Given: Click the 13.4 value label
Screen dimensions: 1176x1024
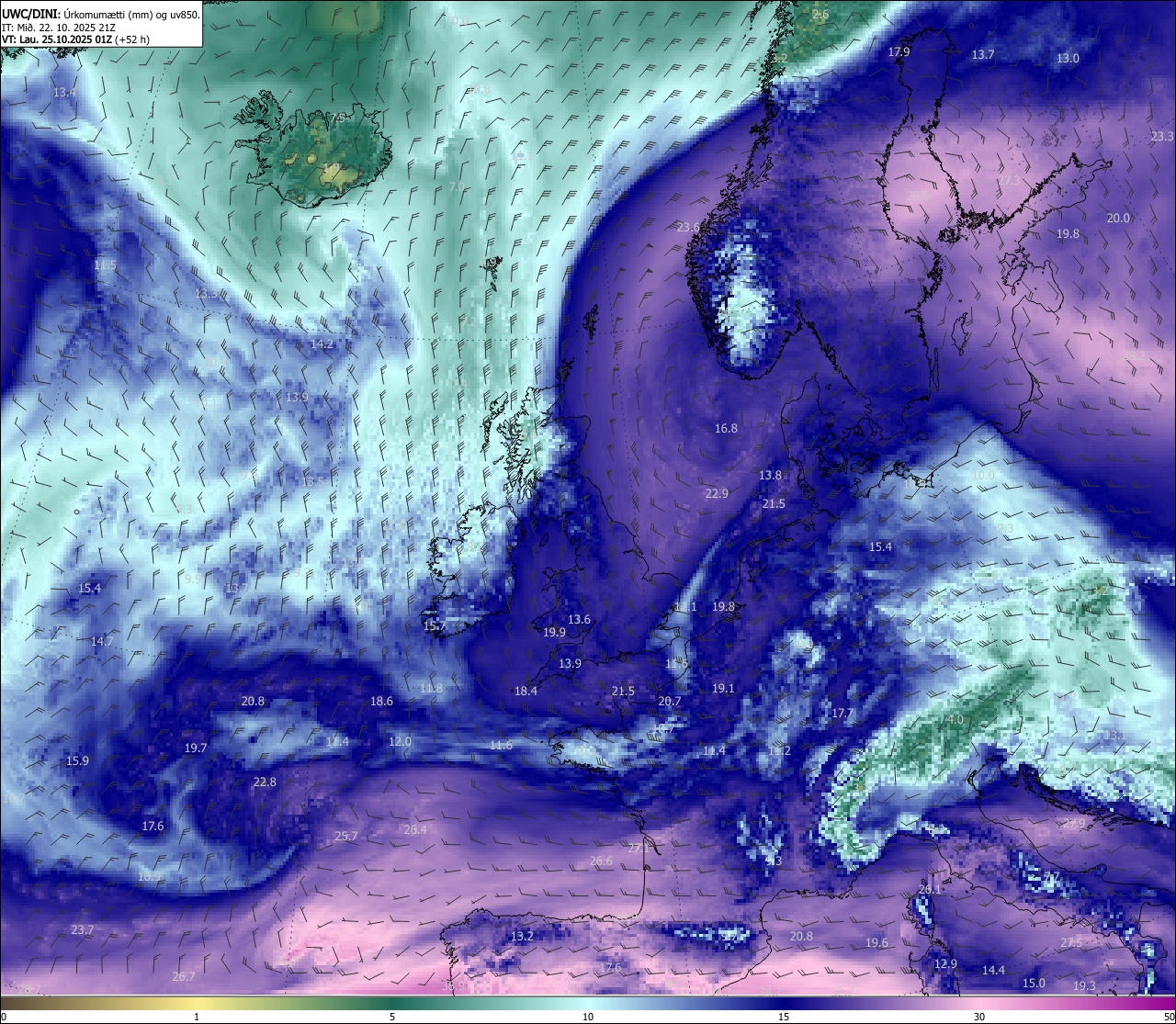Looking at the screenshot, I should [x=64, y=92].
